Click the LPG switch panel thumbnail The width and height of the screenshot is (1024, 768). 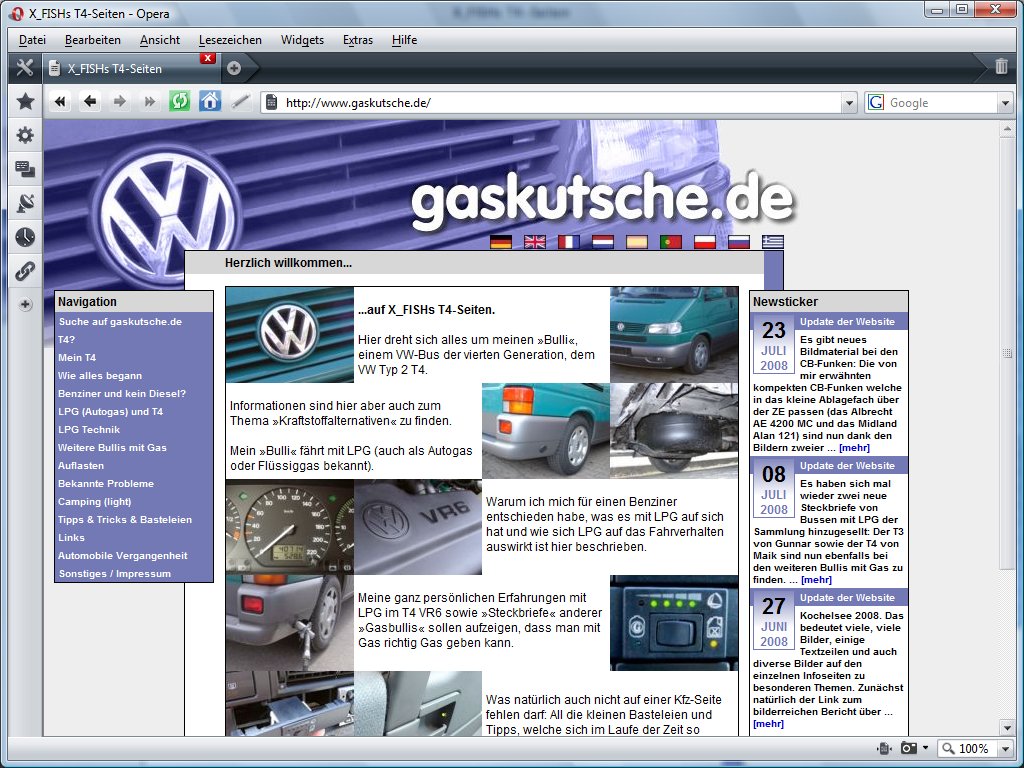[x=674, y=623]
